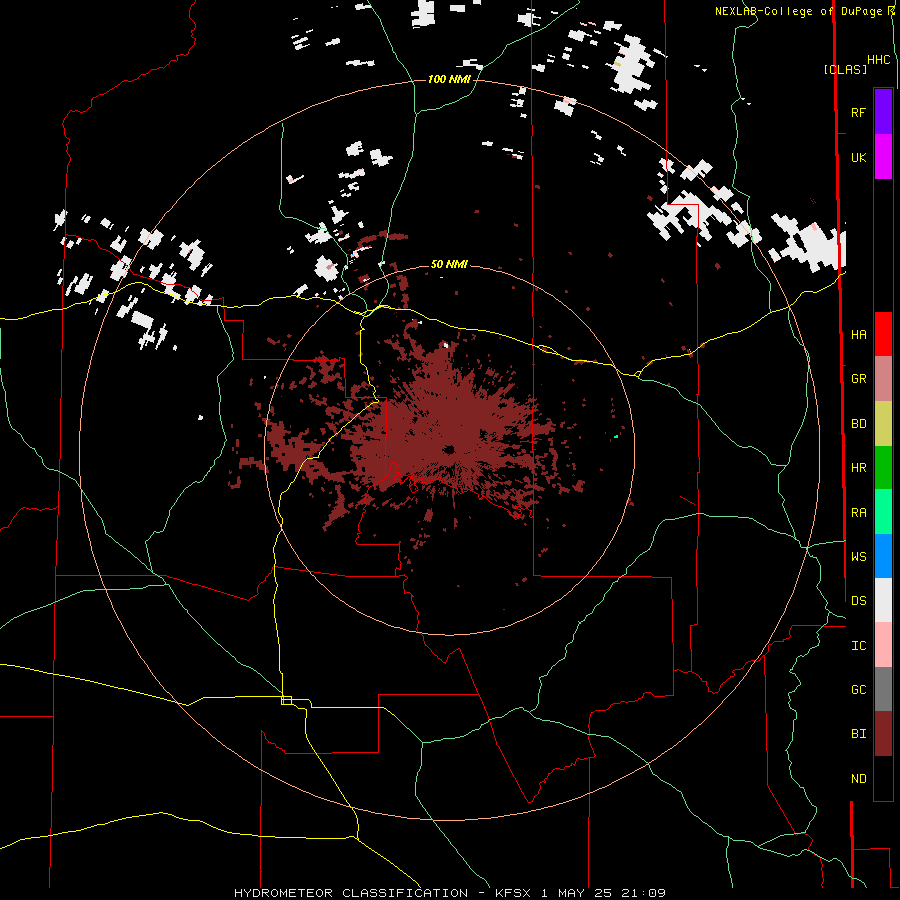Viewport: 900px width, 900px height.
Task: Click the 'GC' legend label text
Action: [x=858, y=689]
